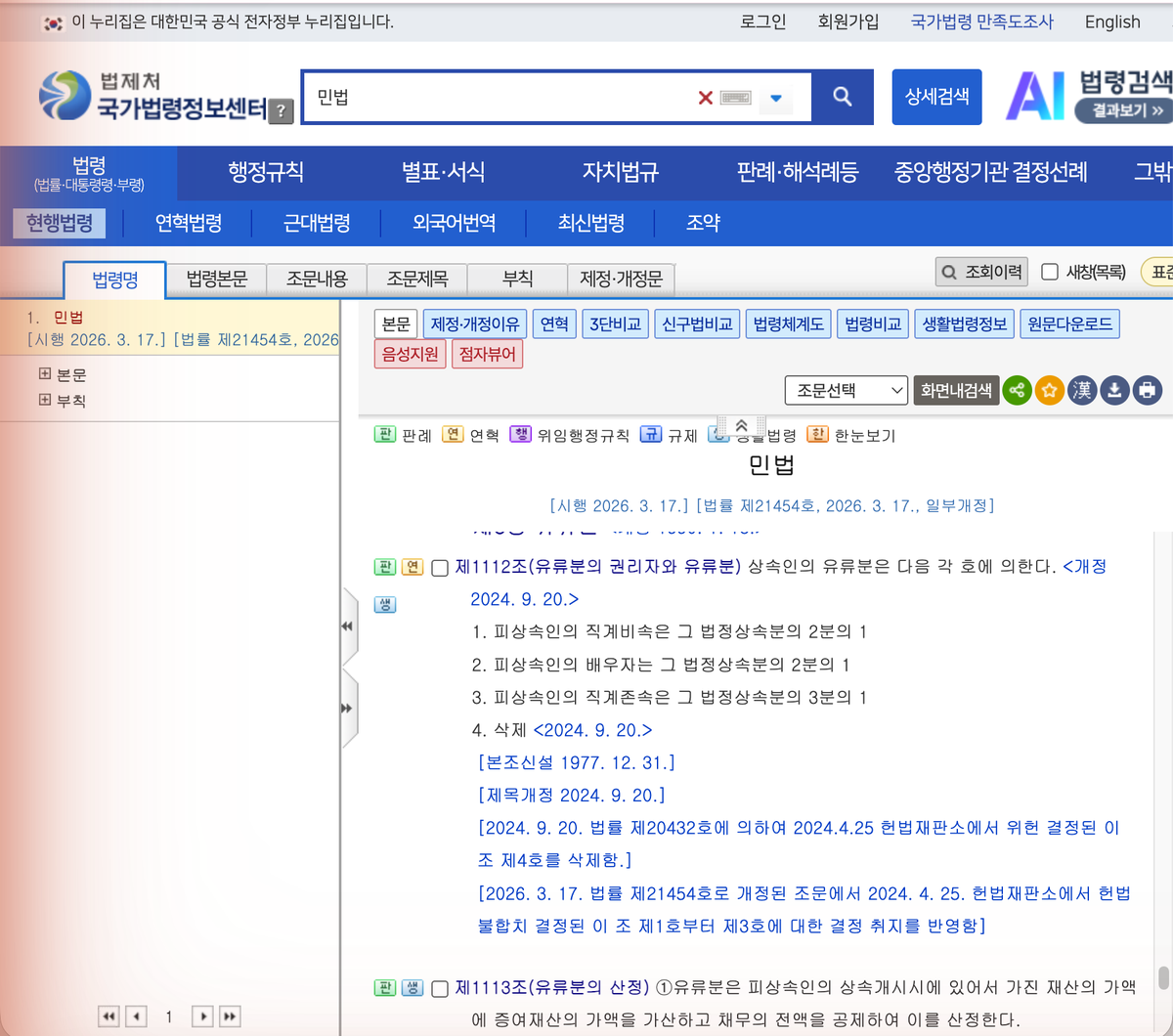Click 점자뷰어 button
1173x1036 pixels.
tap(487, 354)
